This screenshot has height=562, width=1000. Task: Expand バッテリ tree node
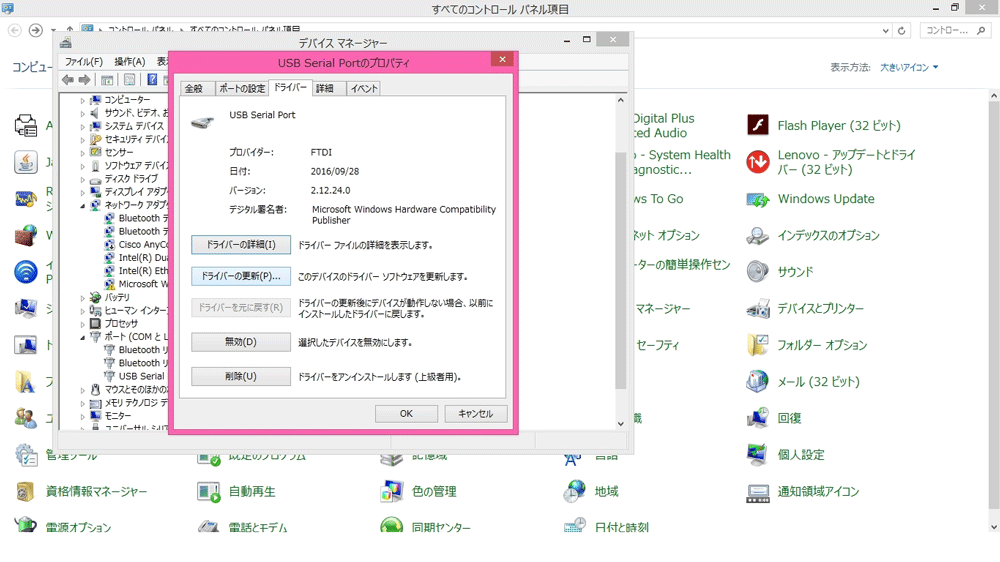(82, 298)
